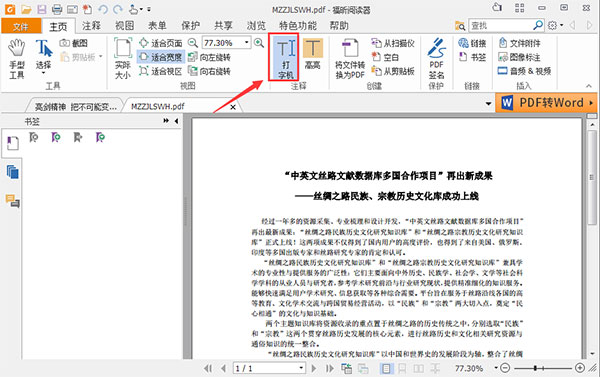
Task: Click the zoom out magnifier icon
Action: (193, 42)
